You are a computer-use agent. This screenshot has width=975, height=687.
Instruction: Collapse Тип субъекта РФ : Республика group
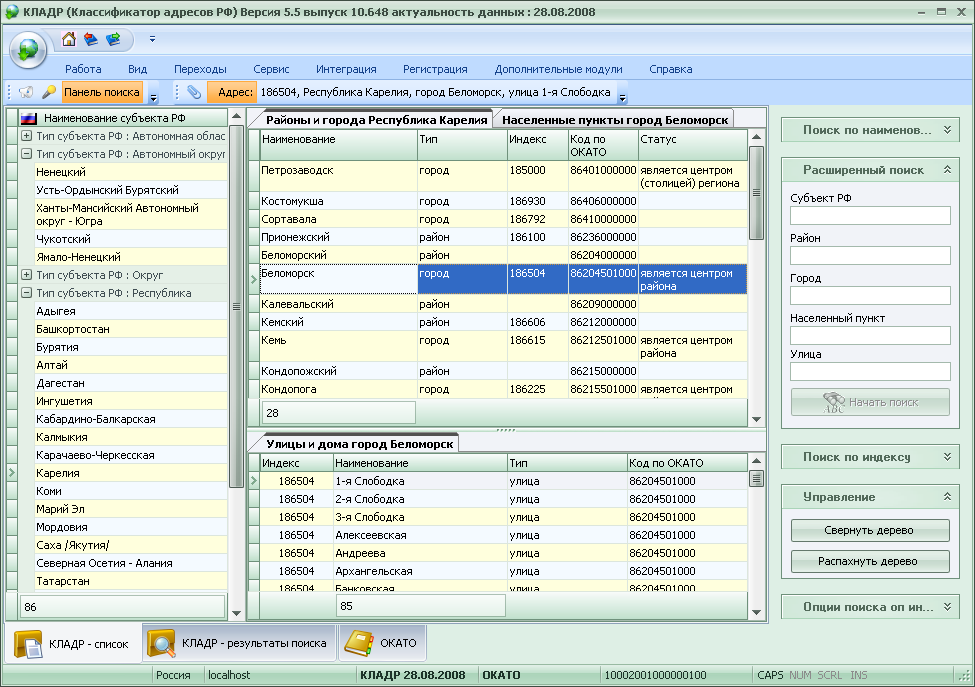point(26,292)
